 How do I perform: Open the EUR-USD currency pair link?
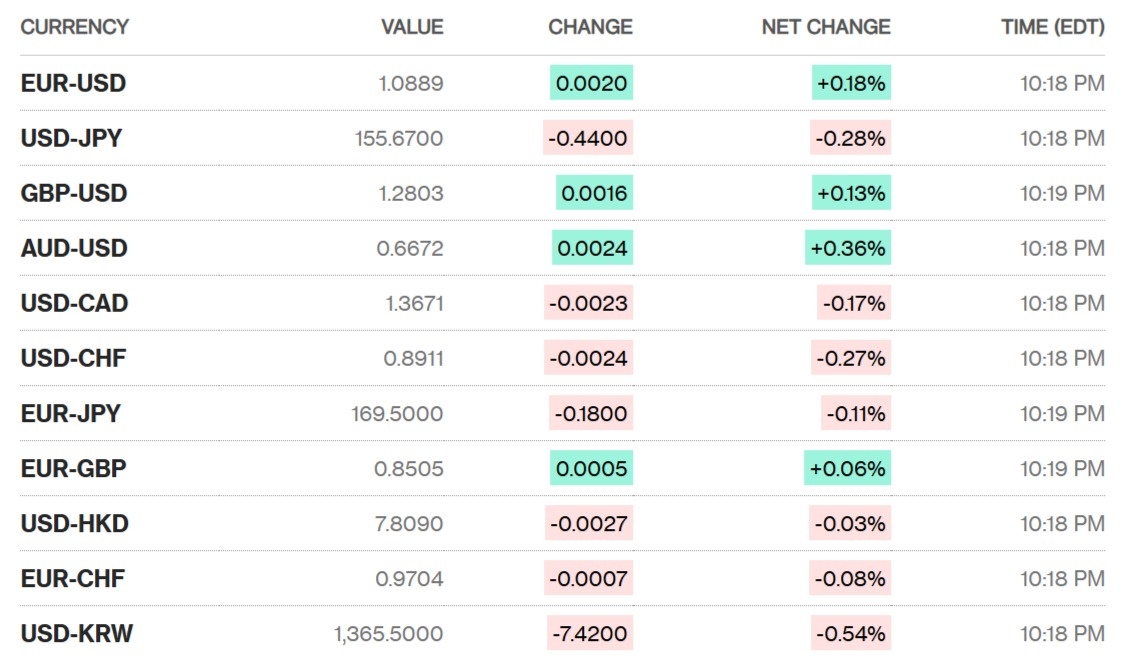(x=73, y=83)
